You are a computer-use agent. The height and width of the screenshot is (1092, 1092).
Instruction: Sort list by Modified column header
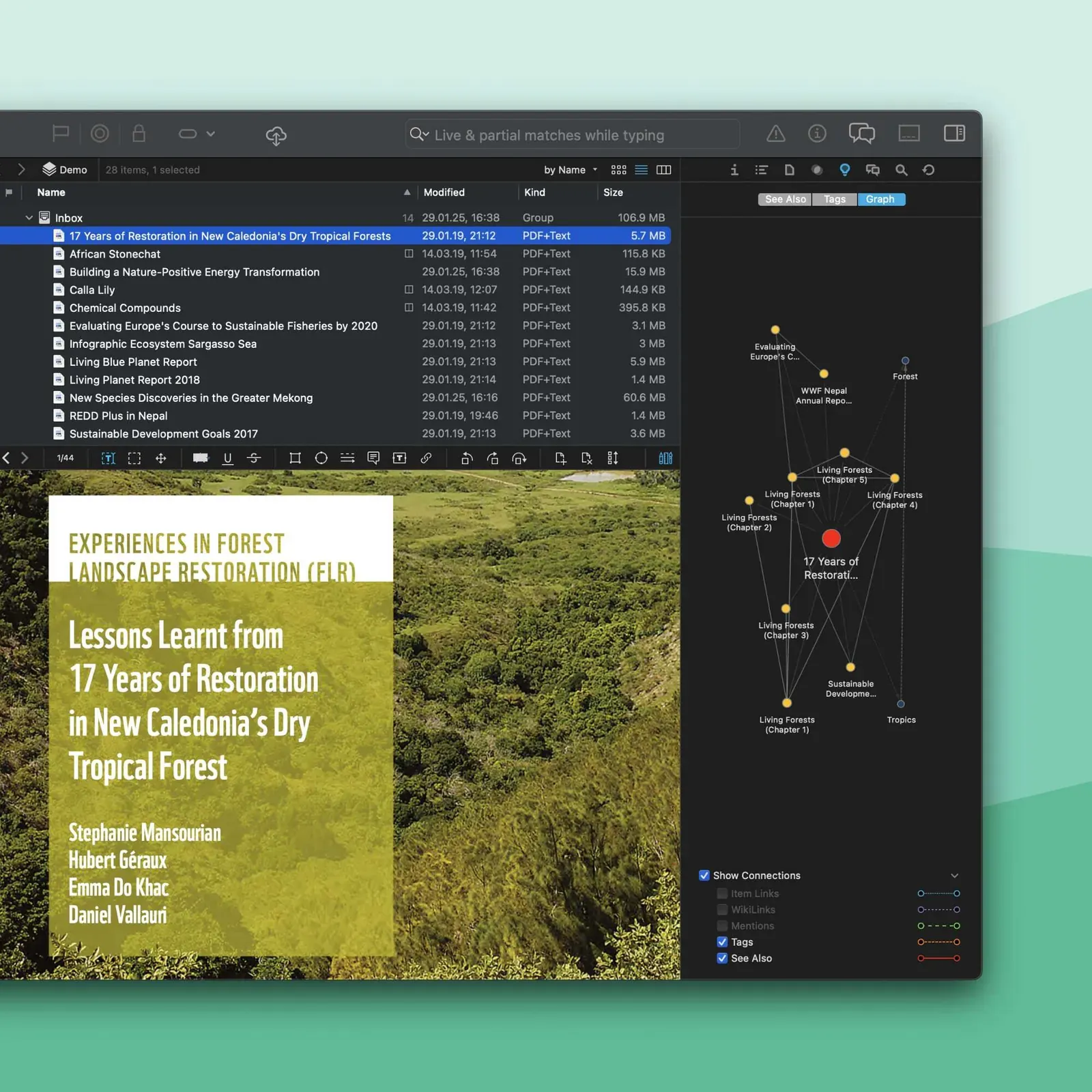[x=468, y=192]
